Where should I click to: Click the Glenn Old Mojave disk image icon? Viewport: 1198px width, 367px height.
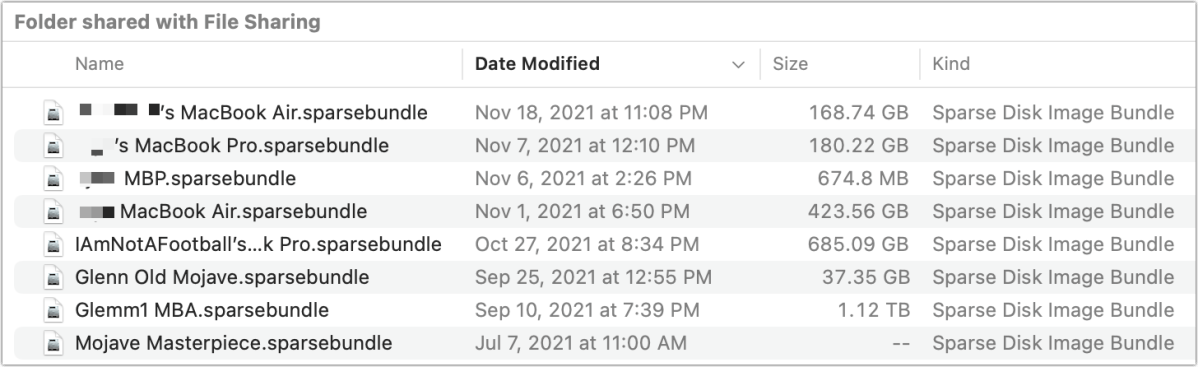(x=53, y=278)
